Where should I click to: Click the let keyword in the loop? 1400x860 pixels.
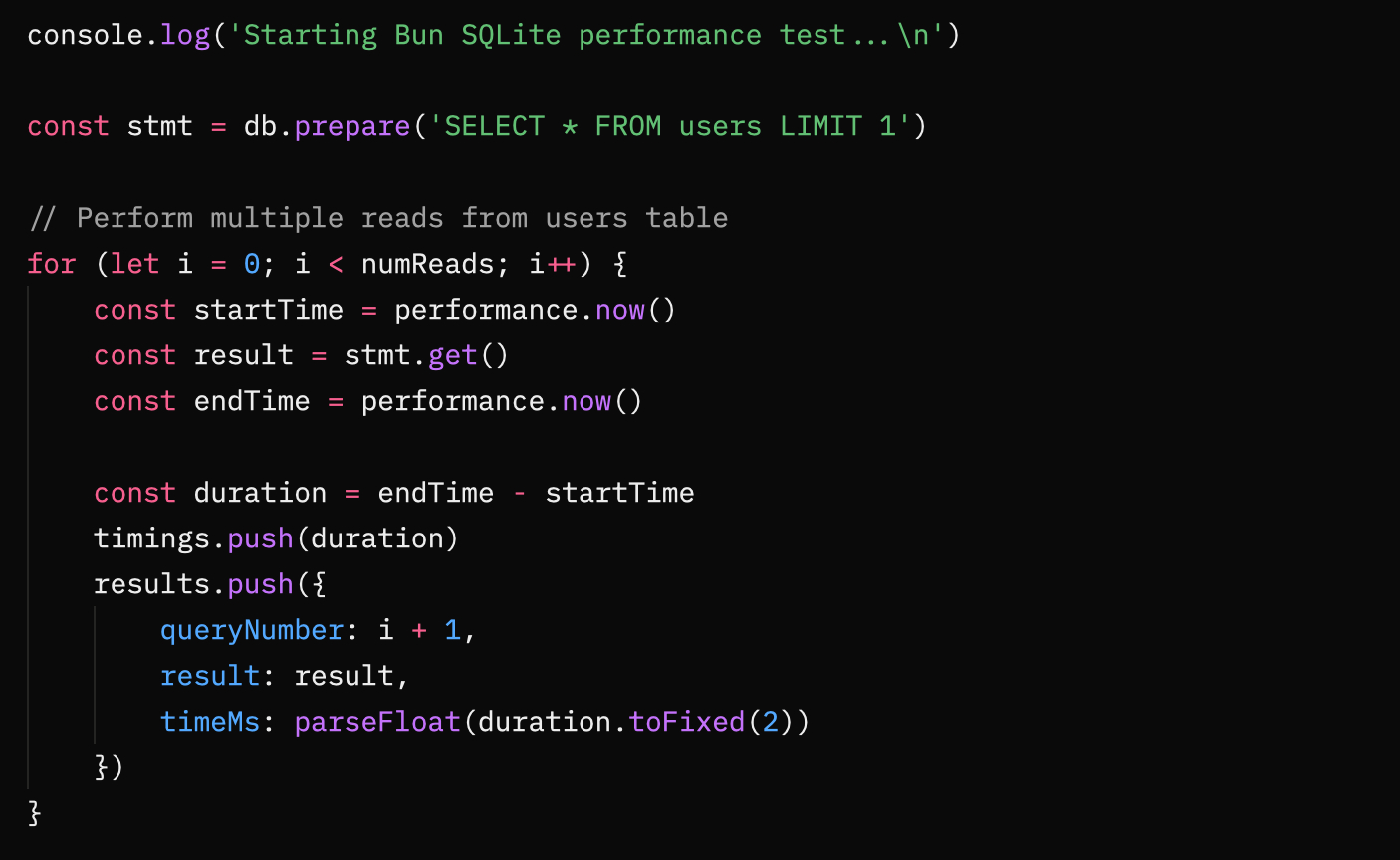tap(134, 264)
